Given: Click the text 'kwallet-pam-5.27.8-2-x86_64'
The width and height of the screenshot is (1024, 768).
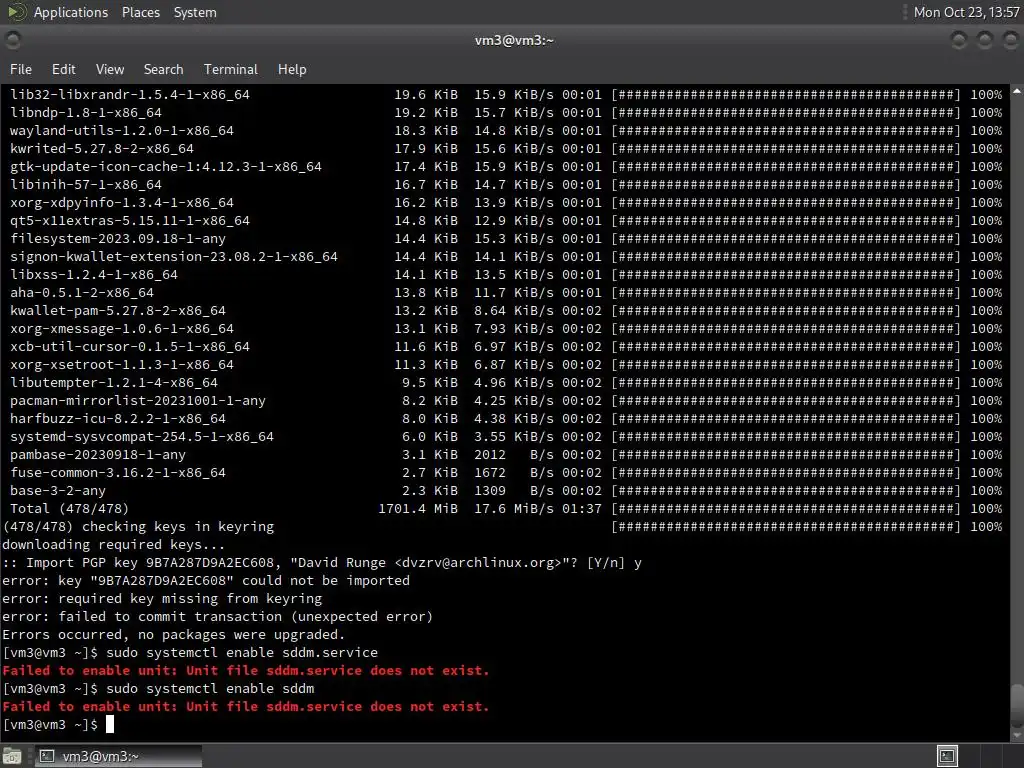Looking at the screenshot, I should click(118, 310).
